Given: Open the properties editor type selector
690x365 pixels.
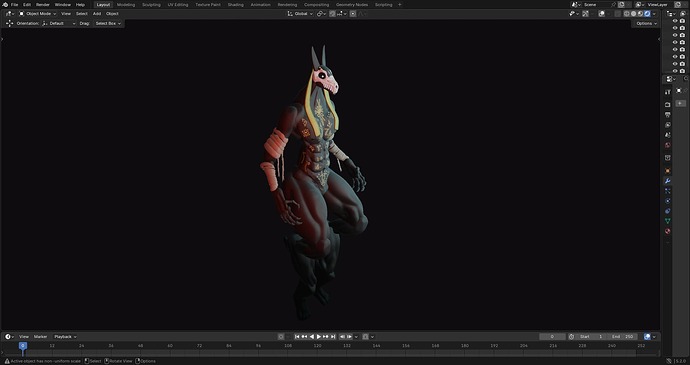Looking at the screenshot, I should pos(671,79).
